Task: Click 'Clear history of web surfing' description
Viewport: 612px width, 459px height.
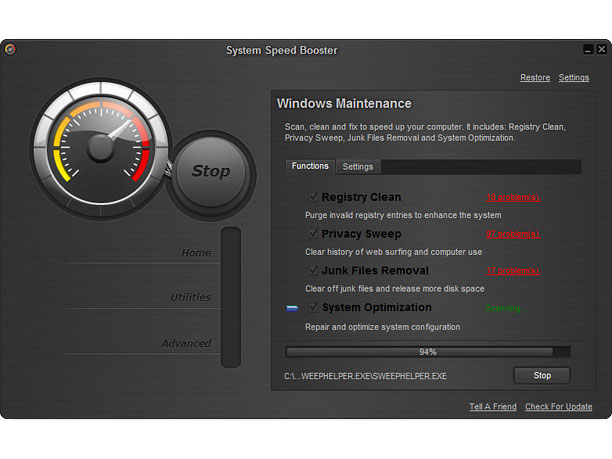Action: pos(393,252)
